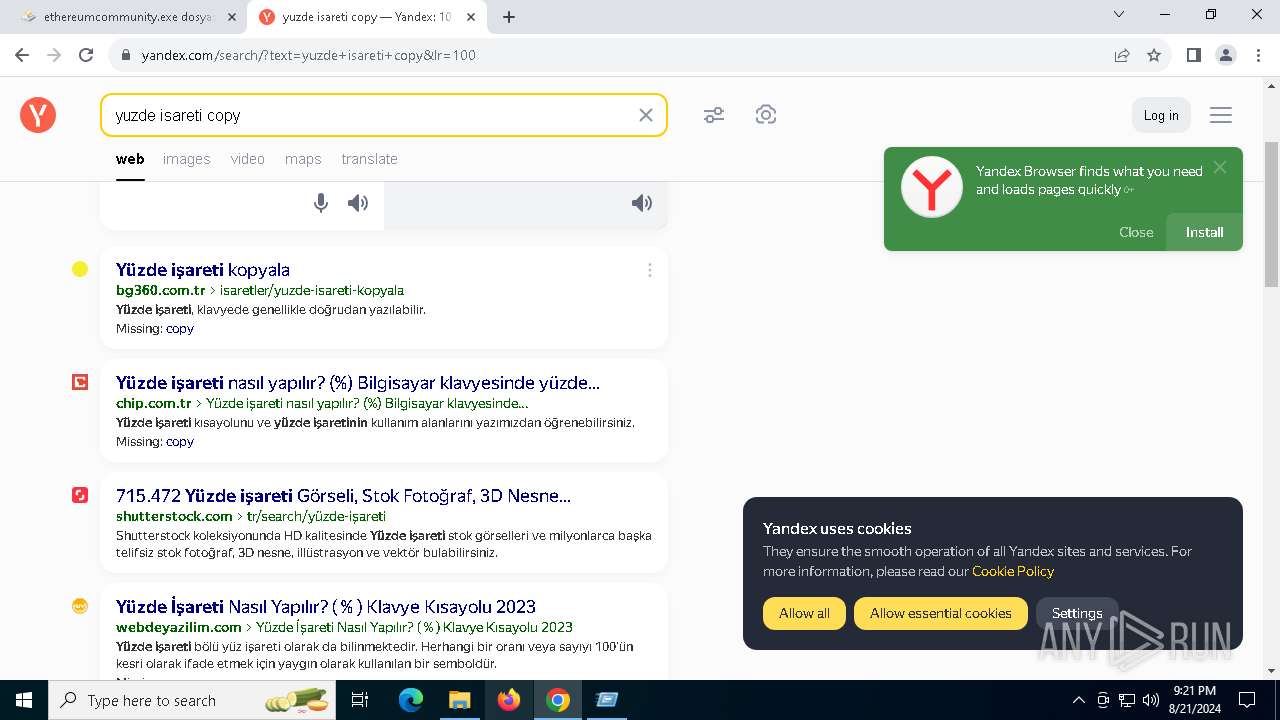
Task: Click the Log in button
Action: pos(1161,115)
